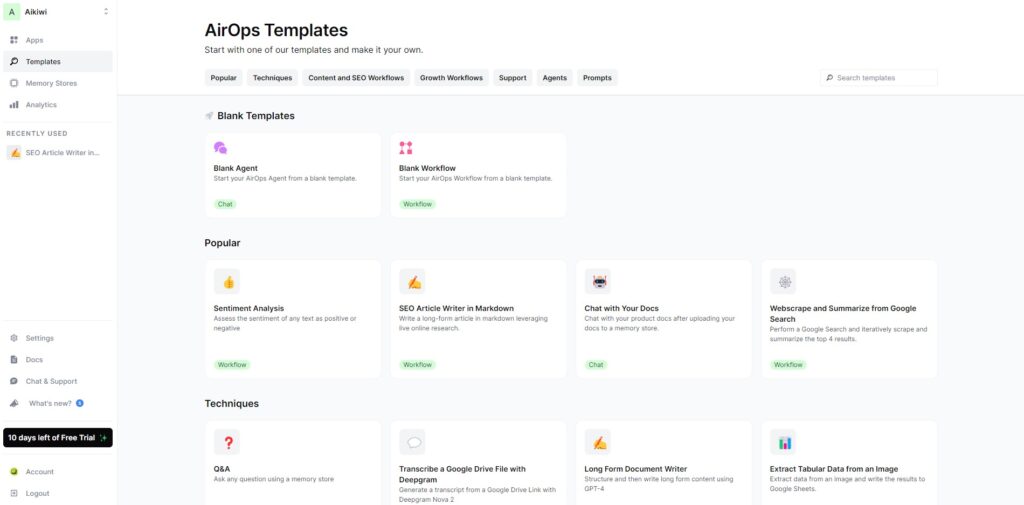Click the Memory Stores icon in sidebar
The image size is (1024, 505).
14,83
